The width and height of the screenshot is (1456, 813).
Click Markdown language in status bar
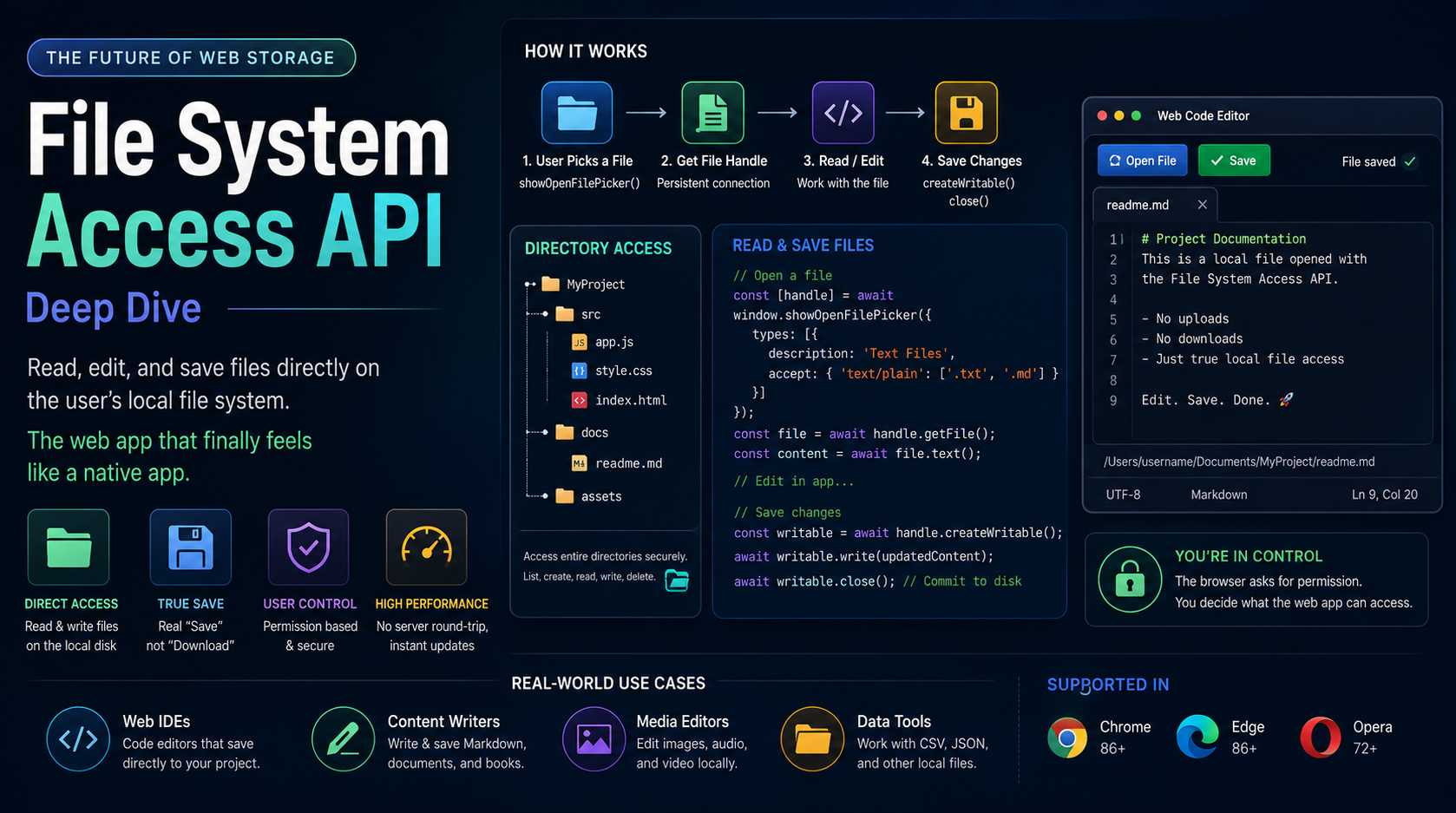coord(1219,495)
